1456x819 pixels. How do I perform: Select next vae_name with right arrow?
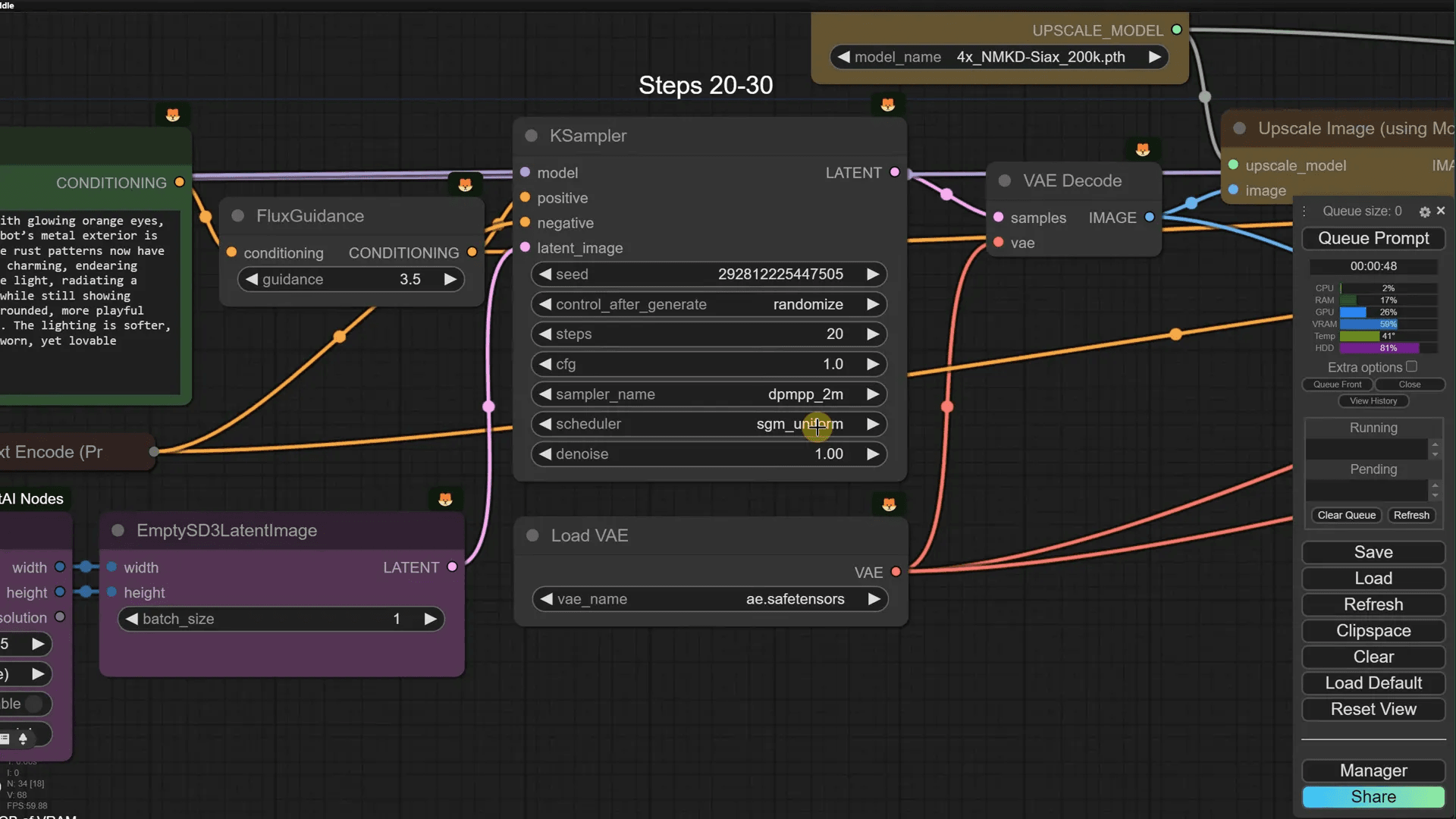(x=874, y=599)
